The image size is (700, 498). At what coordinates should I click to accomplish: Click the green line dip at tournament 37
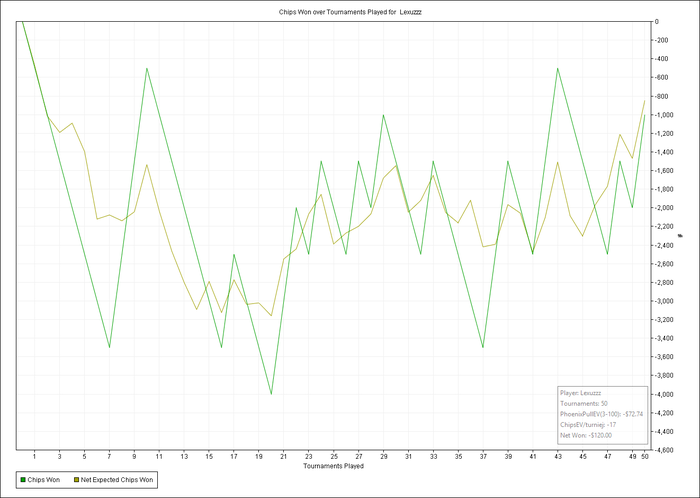pyautogui.click(x=483, y=347)
